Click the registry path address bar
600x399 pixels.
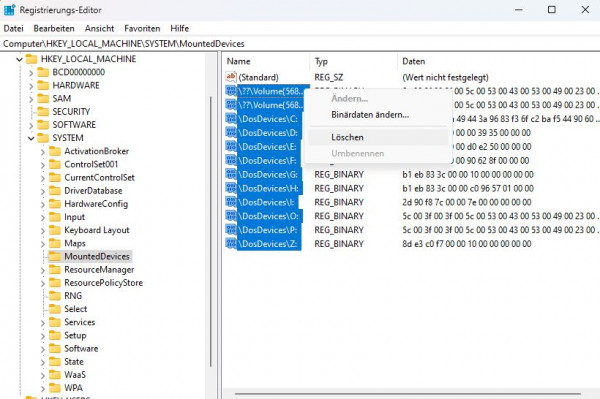click(300, 44)
